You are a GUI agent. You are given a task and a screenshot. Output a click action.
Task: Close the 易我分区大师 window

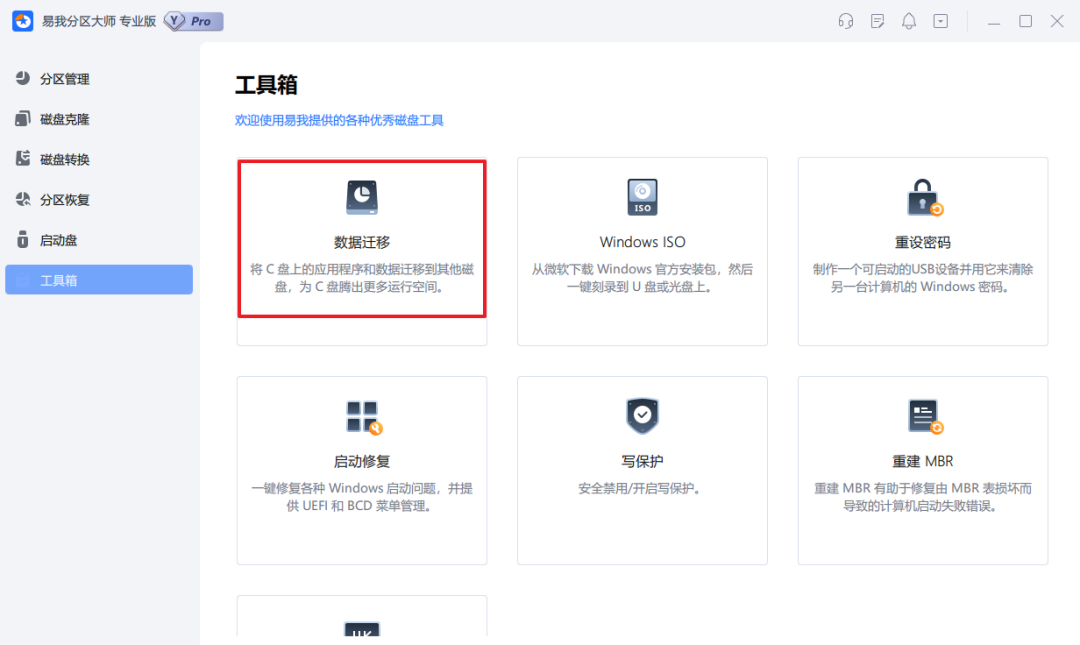[x=1057, y=21]
